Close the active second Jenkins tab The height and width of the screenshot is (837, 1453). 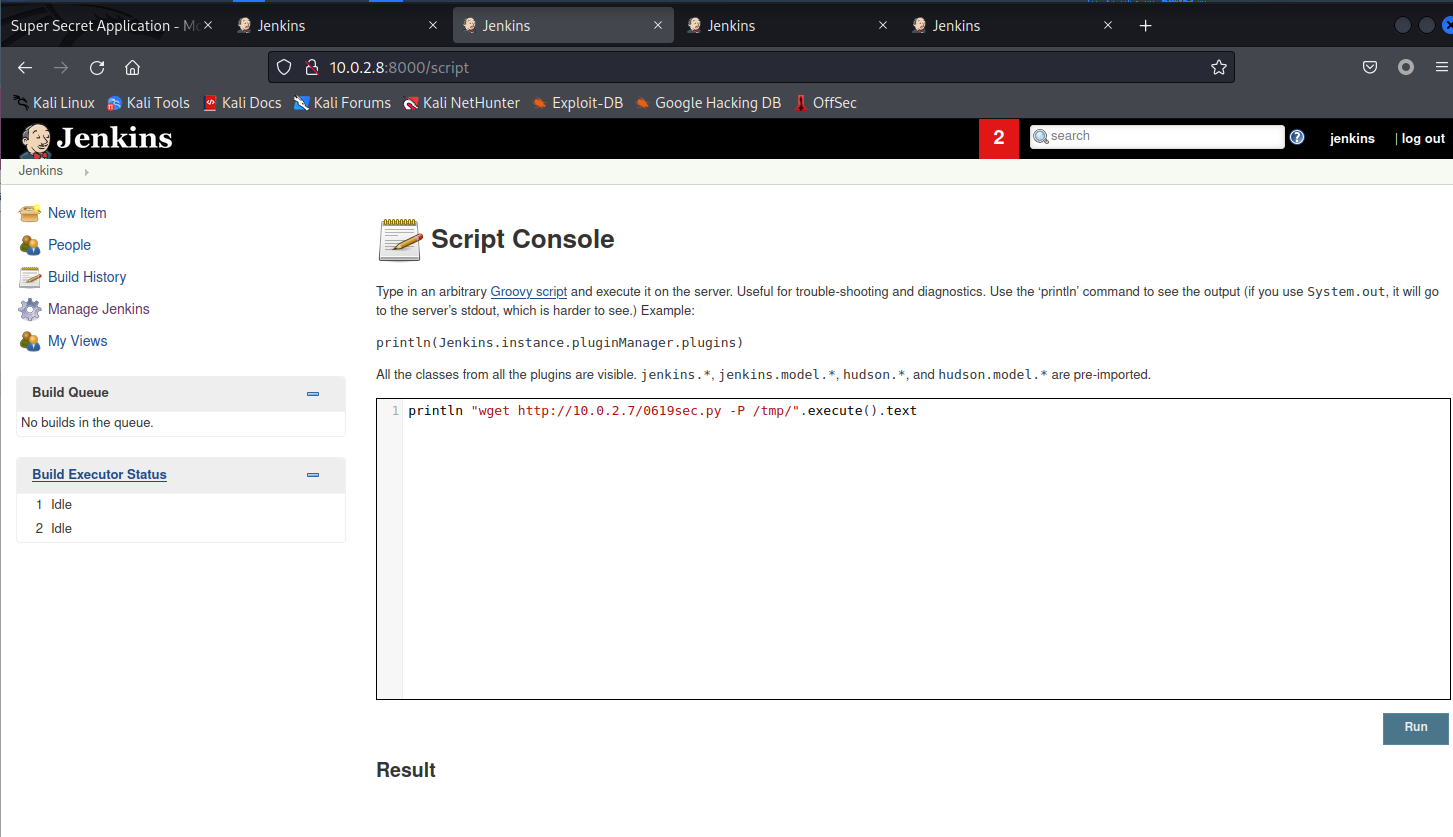point(658,26)
